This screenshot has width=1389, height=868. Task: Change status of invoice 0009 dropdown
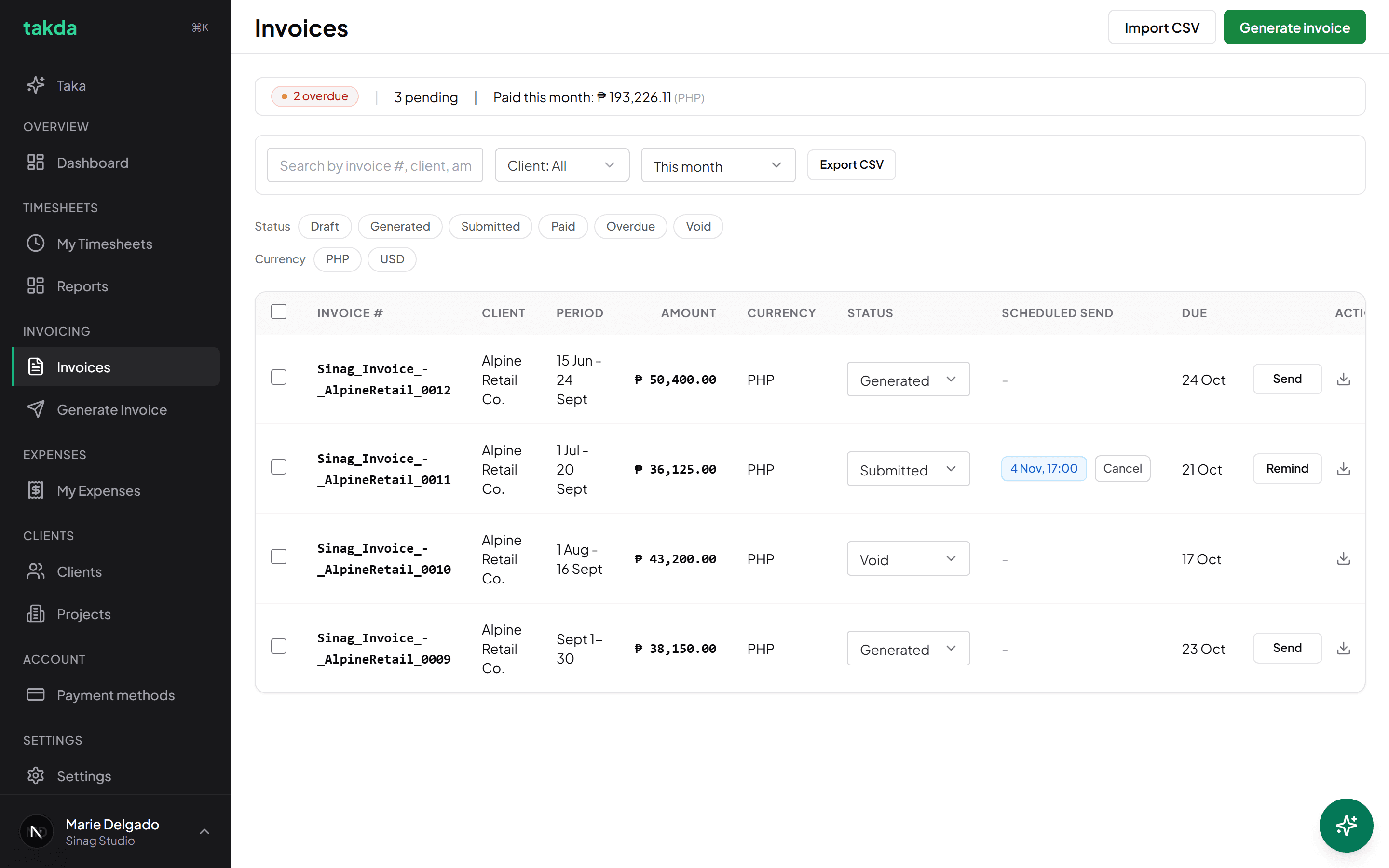tap(908, 649)
